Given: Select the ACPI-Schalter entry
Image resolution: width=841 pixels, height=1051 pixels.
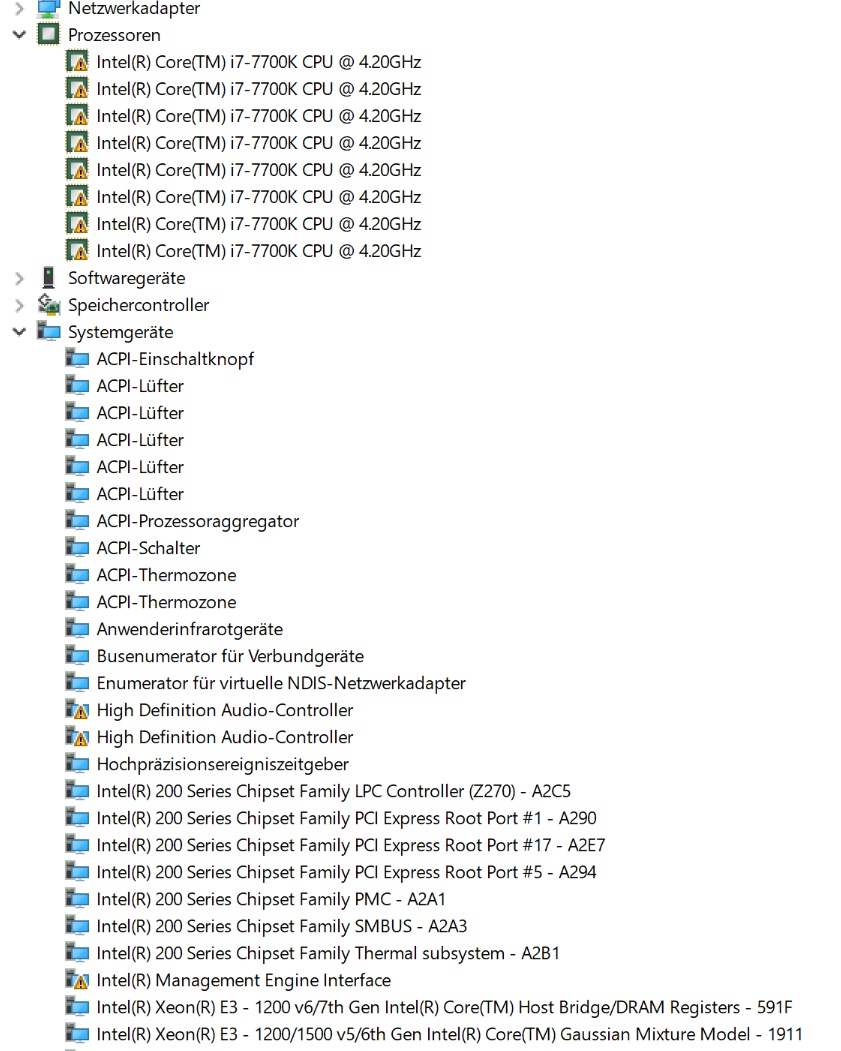Looking at the screenshot, I should 148,548.
